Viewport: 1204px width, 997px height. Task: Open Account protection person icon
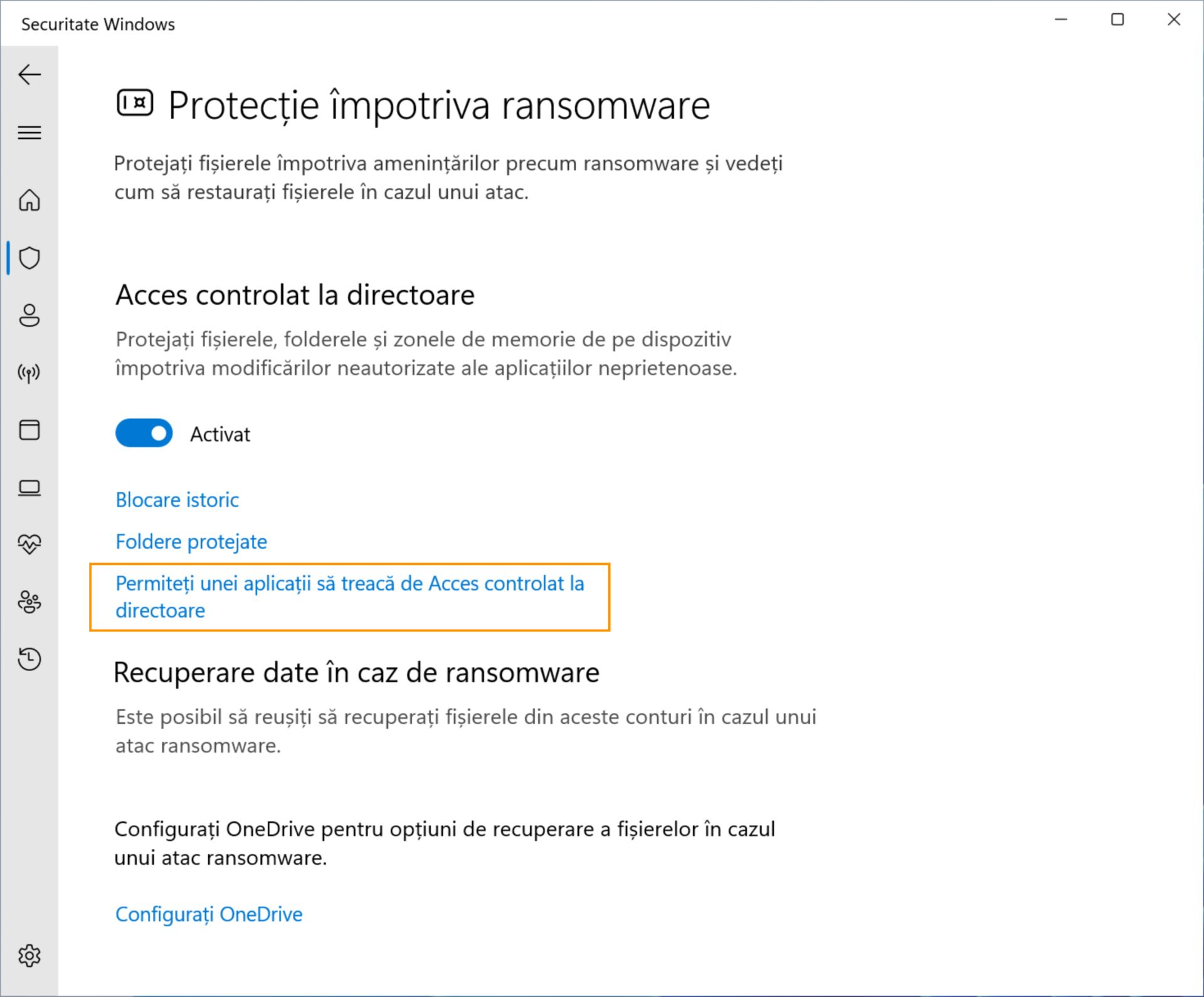point(29,315)
